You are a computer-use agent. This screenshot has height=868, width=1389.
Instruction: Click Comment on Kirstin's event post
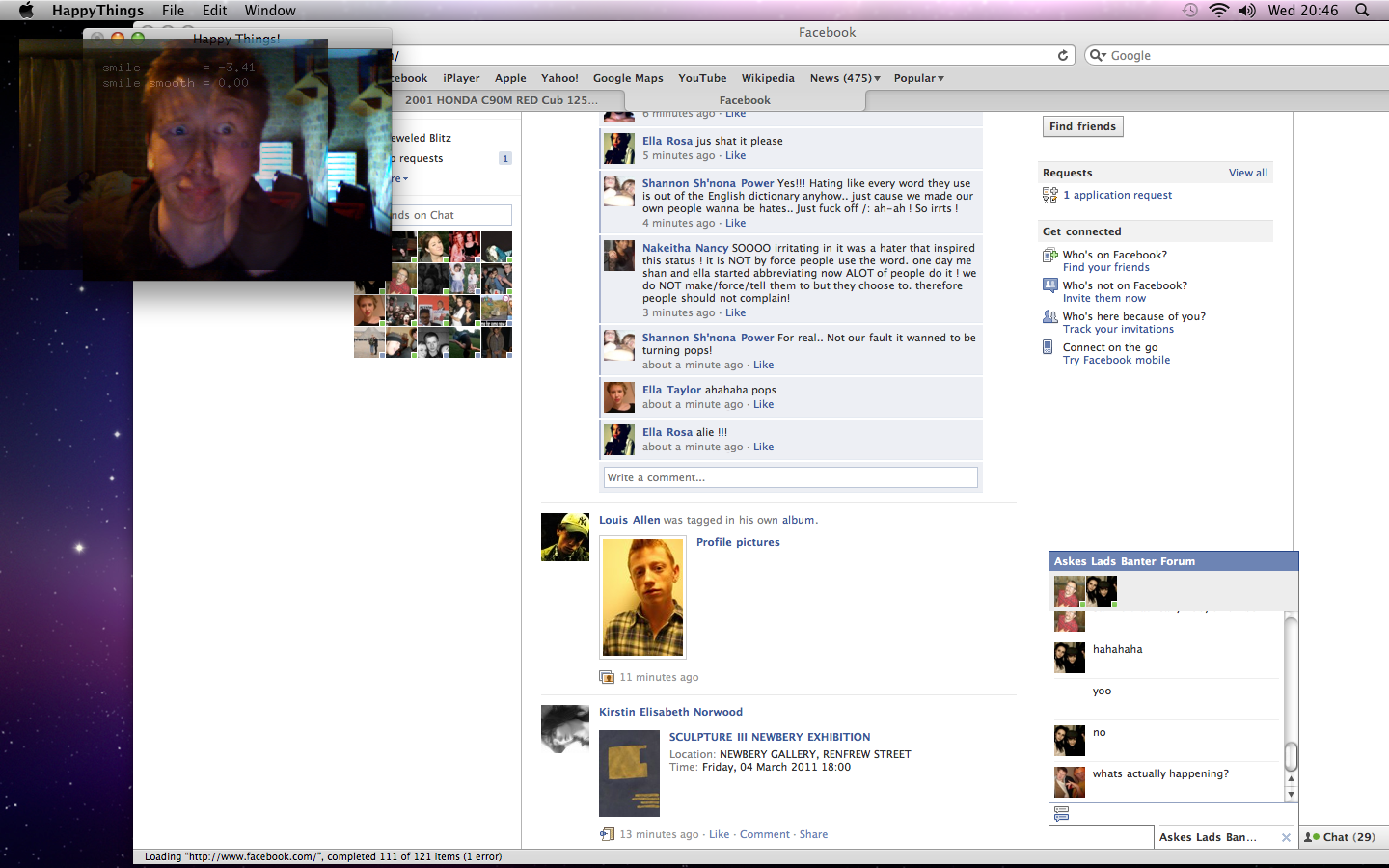coord(765,834)
